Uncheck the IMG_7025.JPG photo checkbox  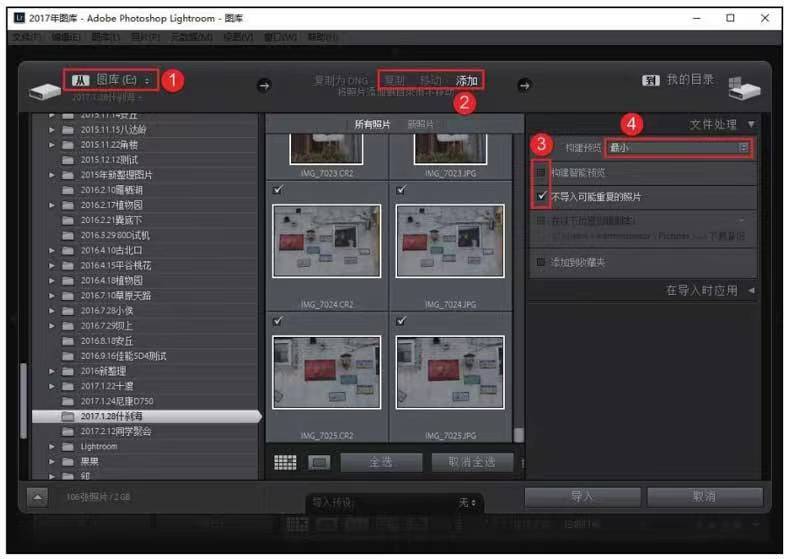[x=402, y=321]
